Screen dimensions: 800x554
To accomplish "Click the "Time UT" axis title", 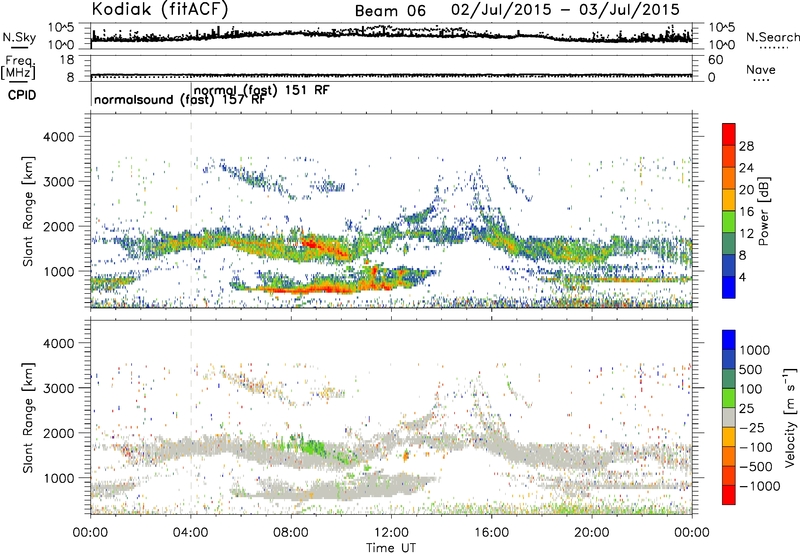I will (x=391, y=548).
